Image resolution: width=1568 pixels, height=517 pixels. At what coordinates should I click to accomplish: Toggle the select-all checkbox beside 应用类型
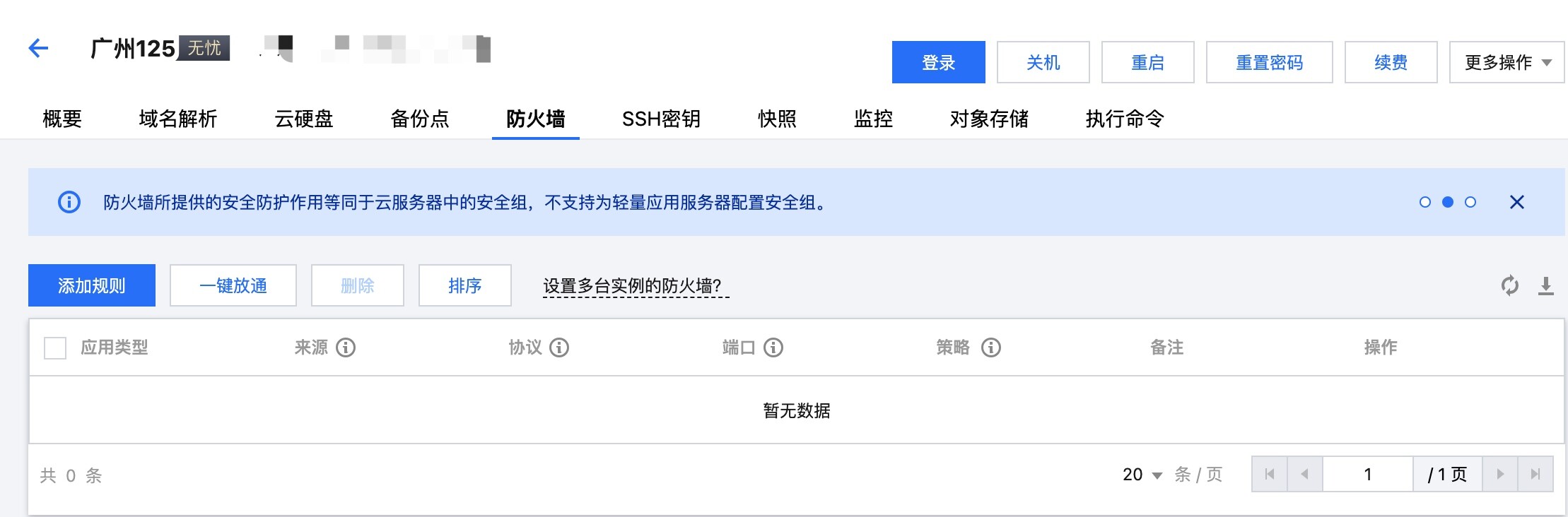pyautogui.click(x=55, y=348)
